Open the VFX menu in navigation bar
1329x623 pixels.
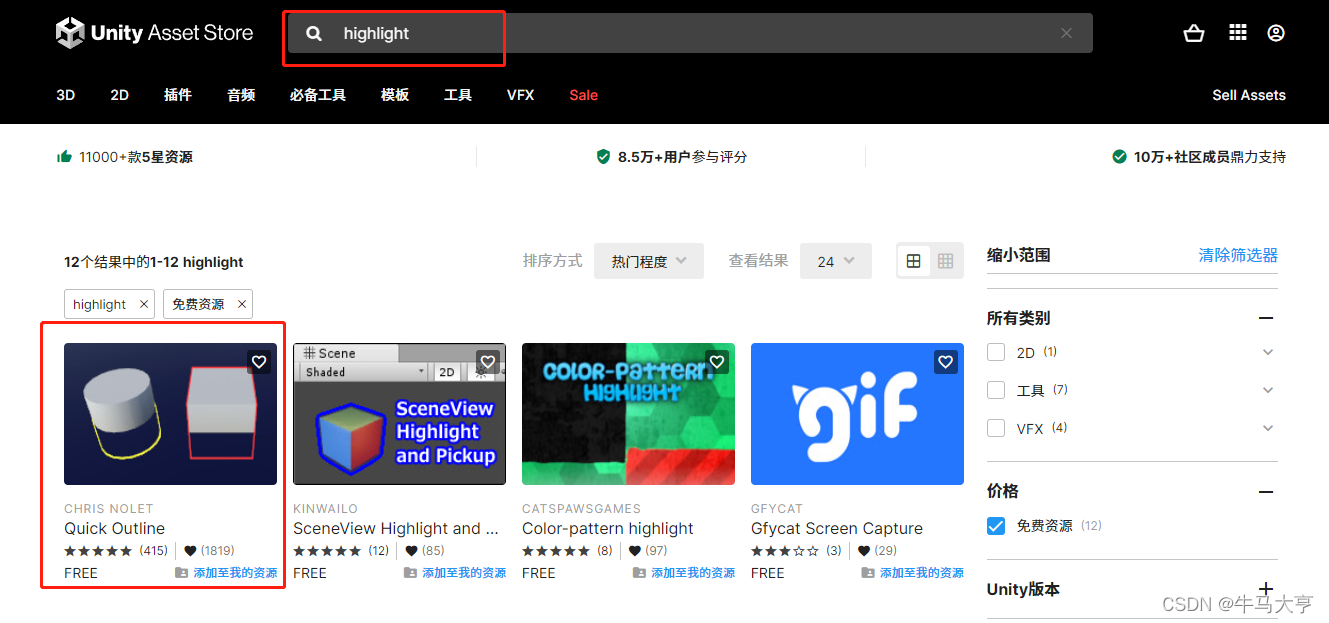click(x=520, y=95)
